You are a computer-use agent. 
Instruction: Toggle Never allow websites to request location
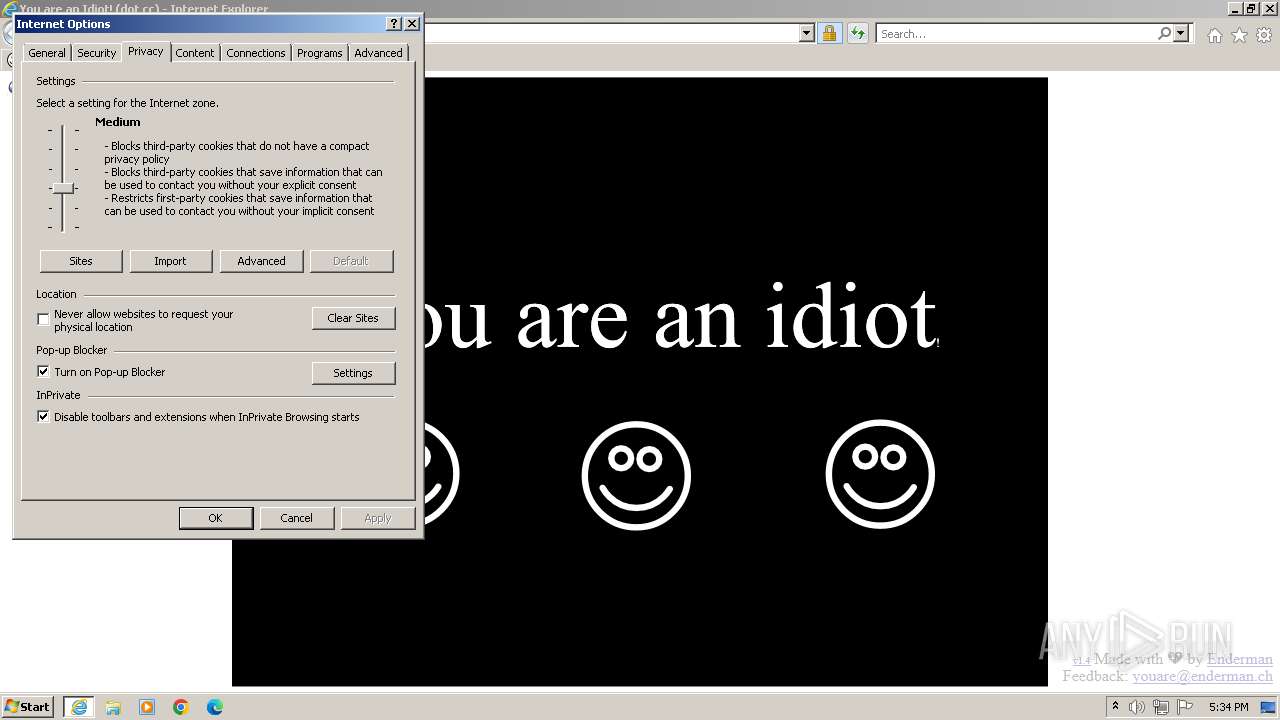click(x=43, y=320)
